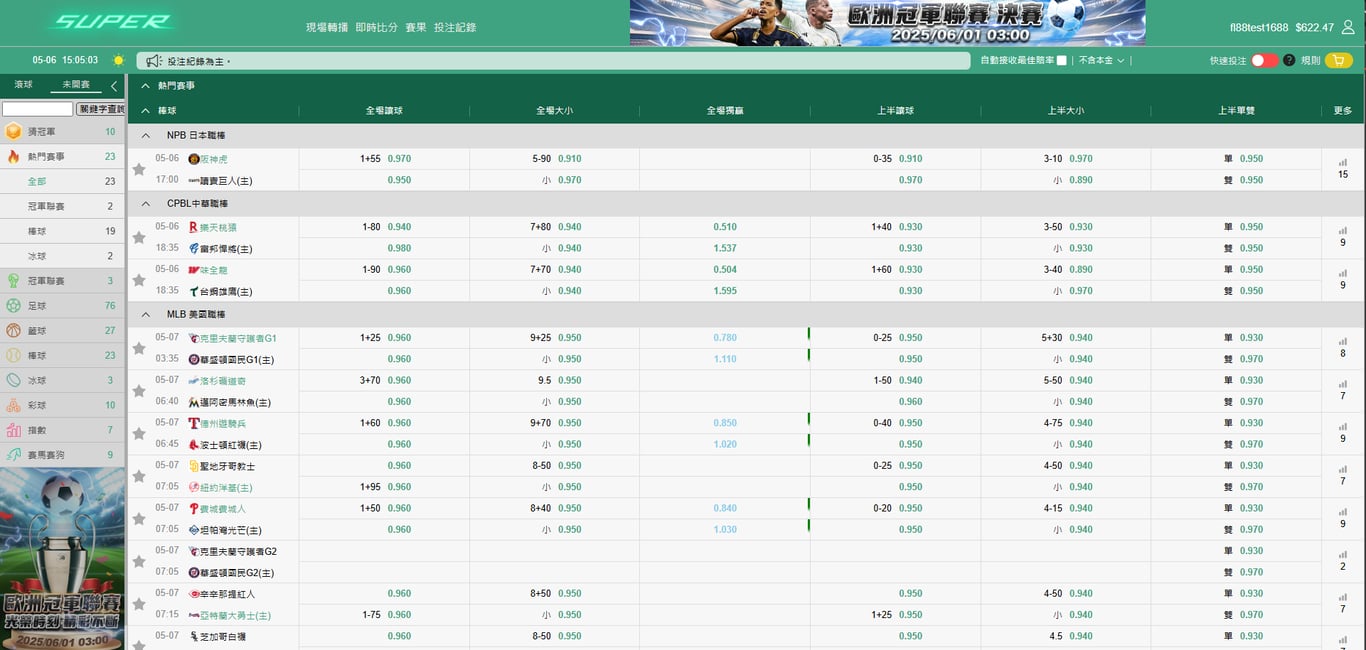Star the 克里夫蘭守護者G1 match
Image resolution: width=1366 pixels, height=650 pixels.
click(x=139, y=349)
